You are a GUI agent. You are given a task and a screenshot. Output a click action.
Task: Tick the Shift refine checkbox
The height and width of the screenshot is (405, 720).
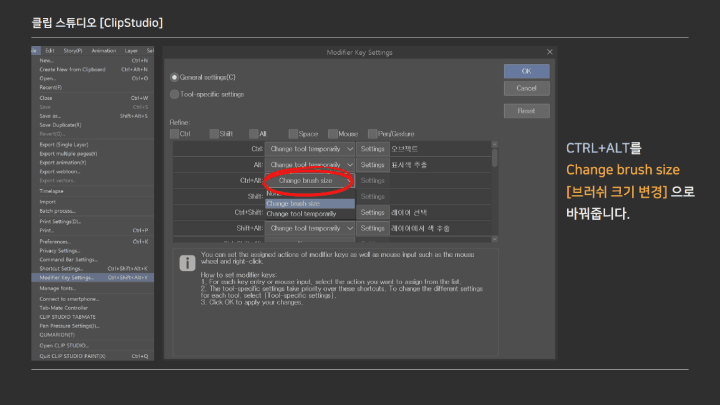tap(214, 134)
